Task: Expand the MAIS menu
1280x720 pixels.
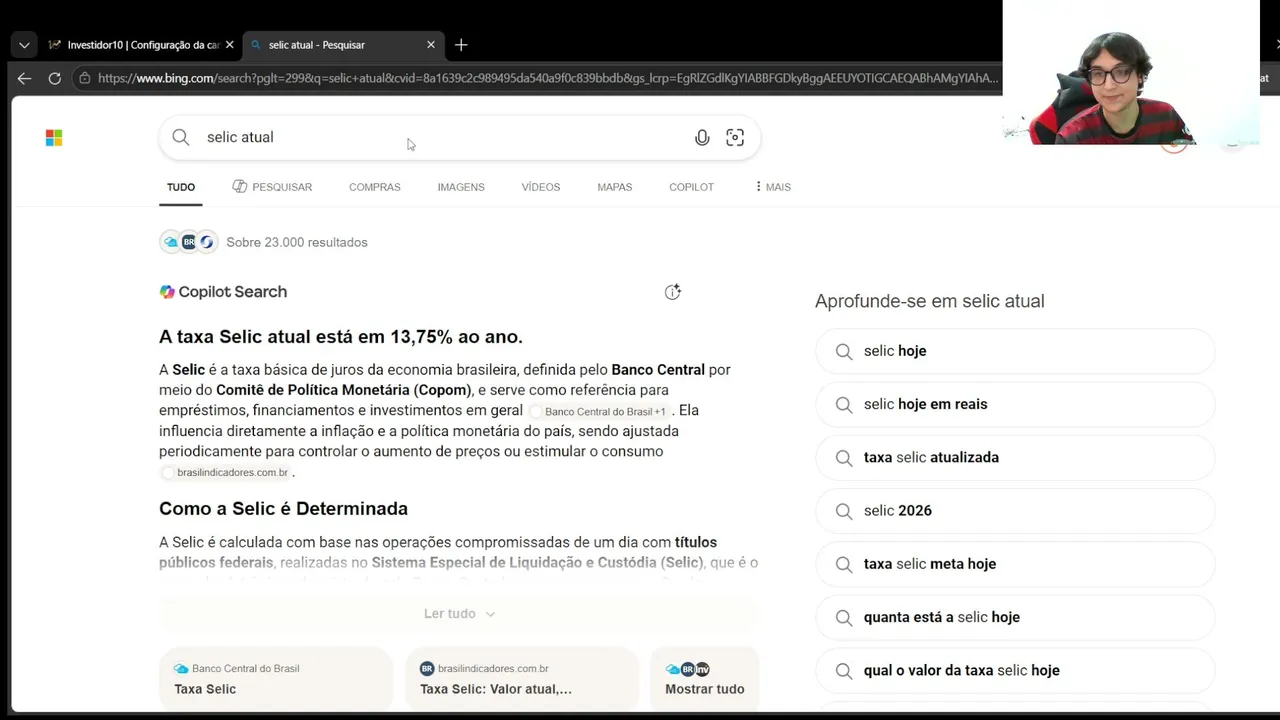Action: (773, 187)
